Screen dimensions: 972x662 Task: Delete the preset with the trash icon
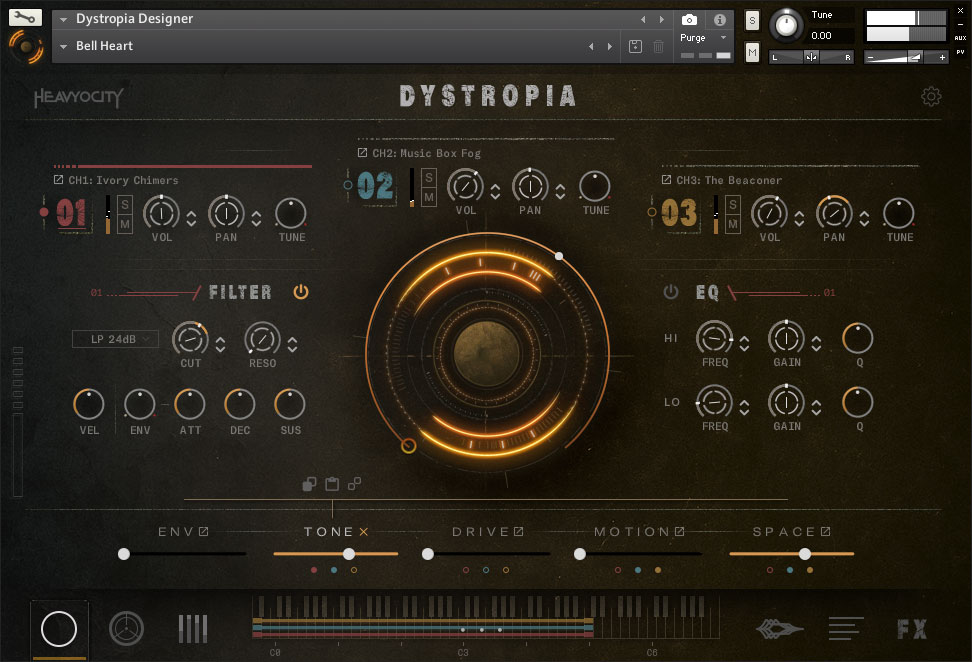[x=658, y=46]
